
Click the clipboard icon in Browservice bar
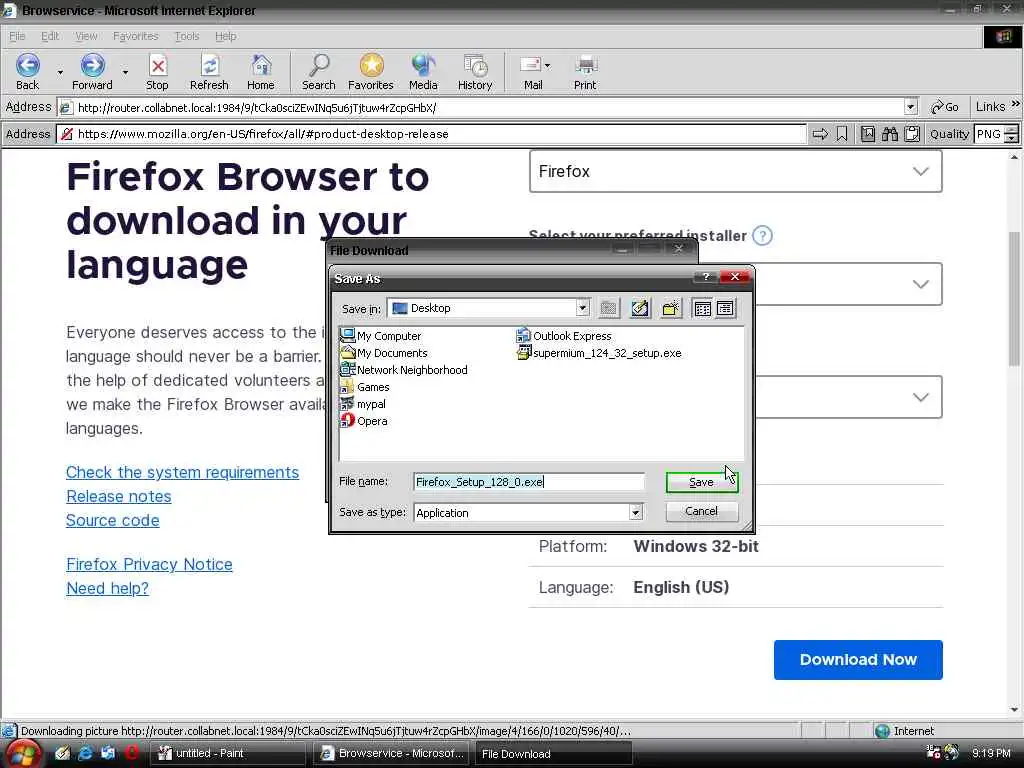click(x=912, y=134)
